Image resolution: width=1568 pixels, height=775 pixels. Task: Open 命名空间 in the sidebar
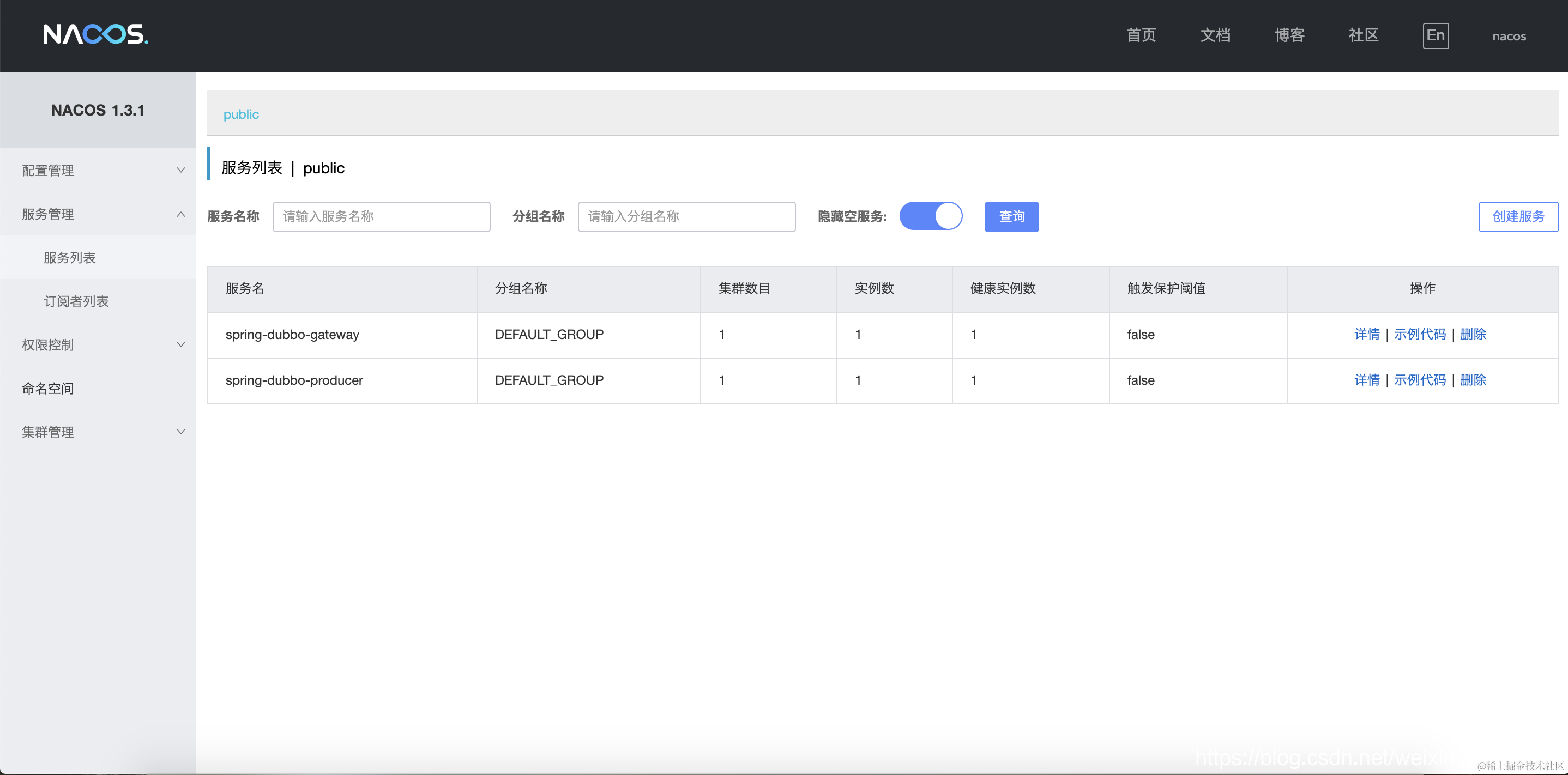click(x=48, y=388)
